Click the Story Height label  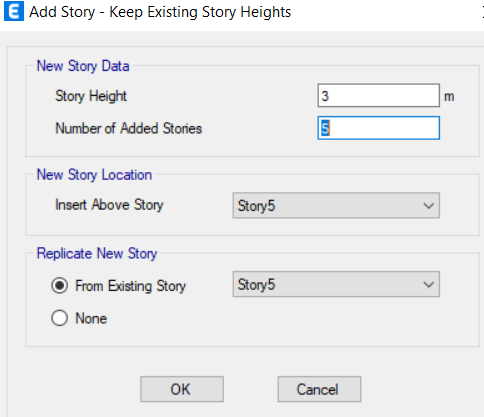click(x=91, y=96)
